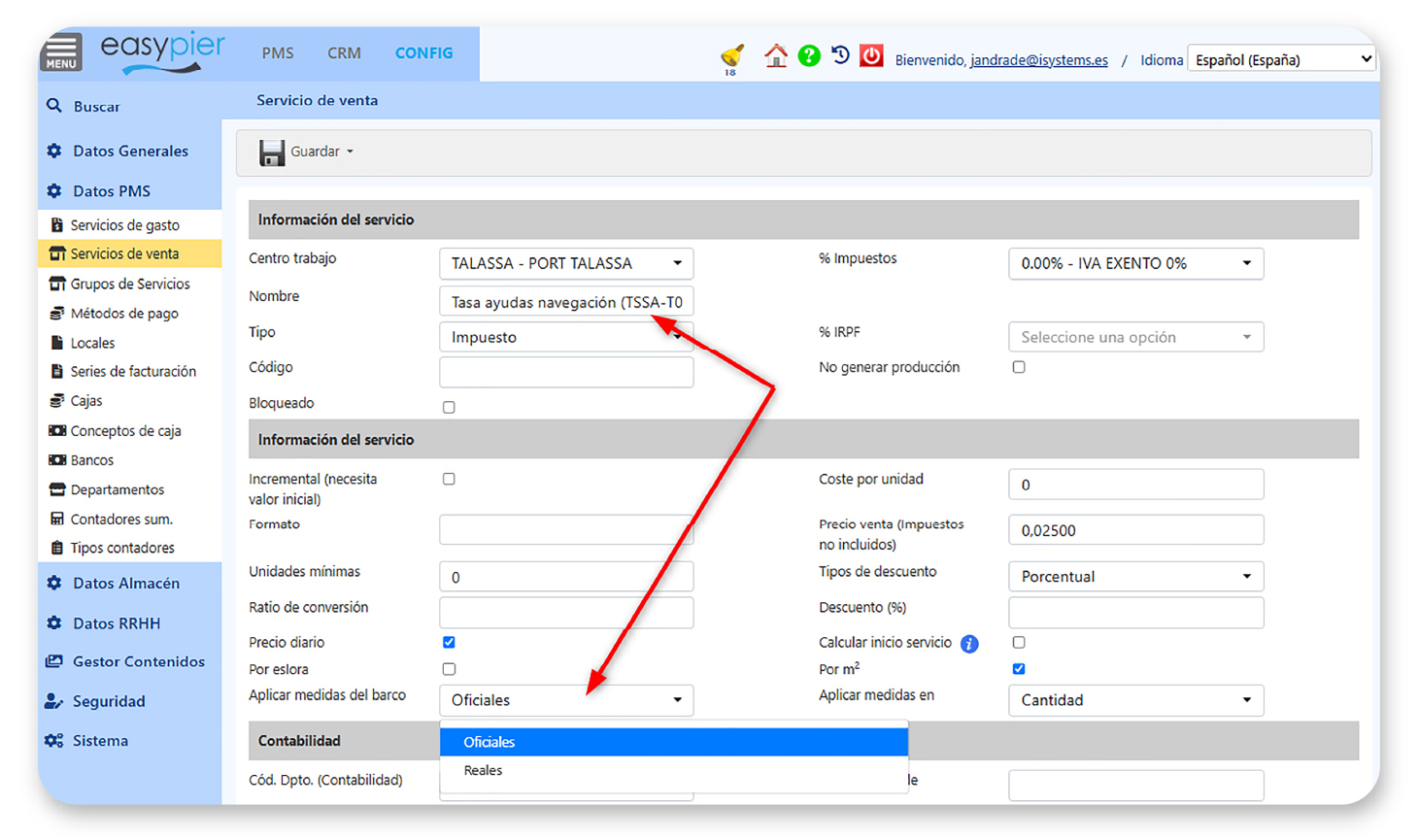
Task: Collapse the Aplicar medidas del barco dropdown
Action: (566, 700)
